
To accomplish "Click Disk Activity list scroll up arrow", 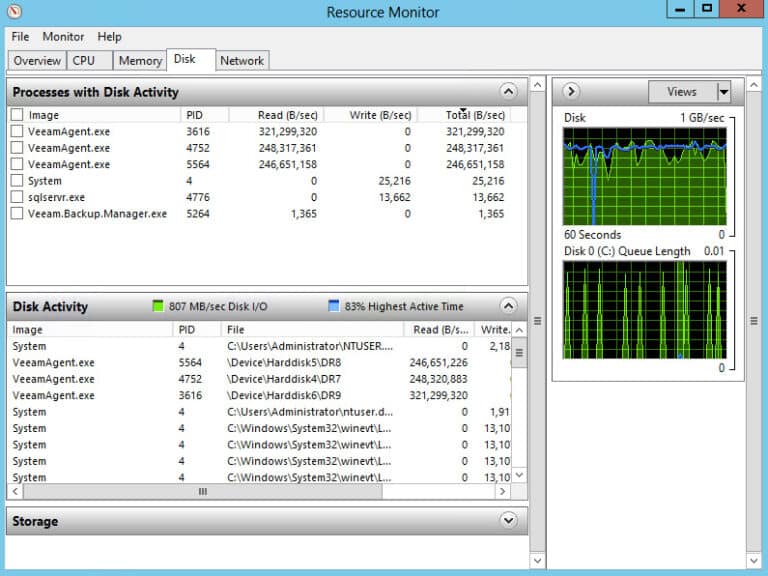I will (519, 330).
